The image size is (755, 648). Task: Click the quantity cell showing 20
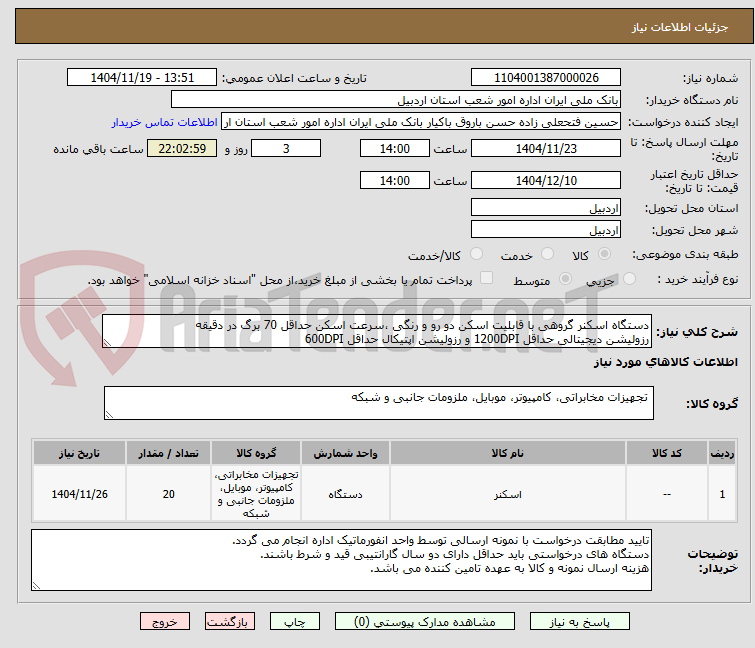(168, 494)
